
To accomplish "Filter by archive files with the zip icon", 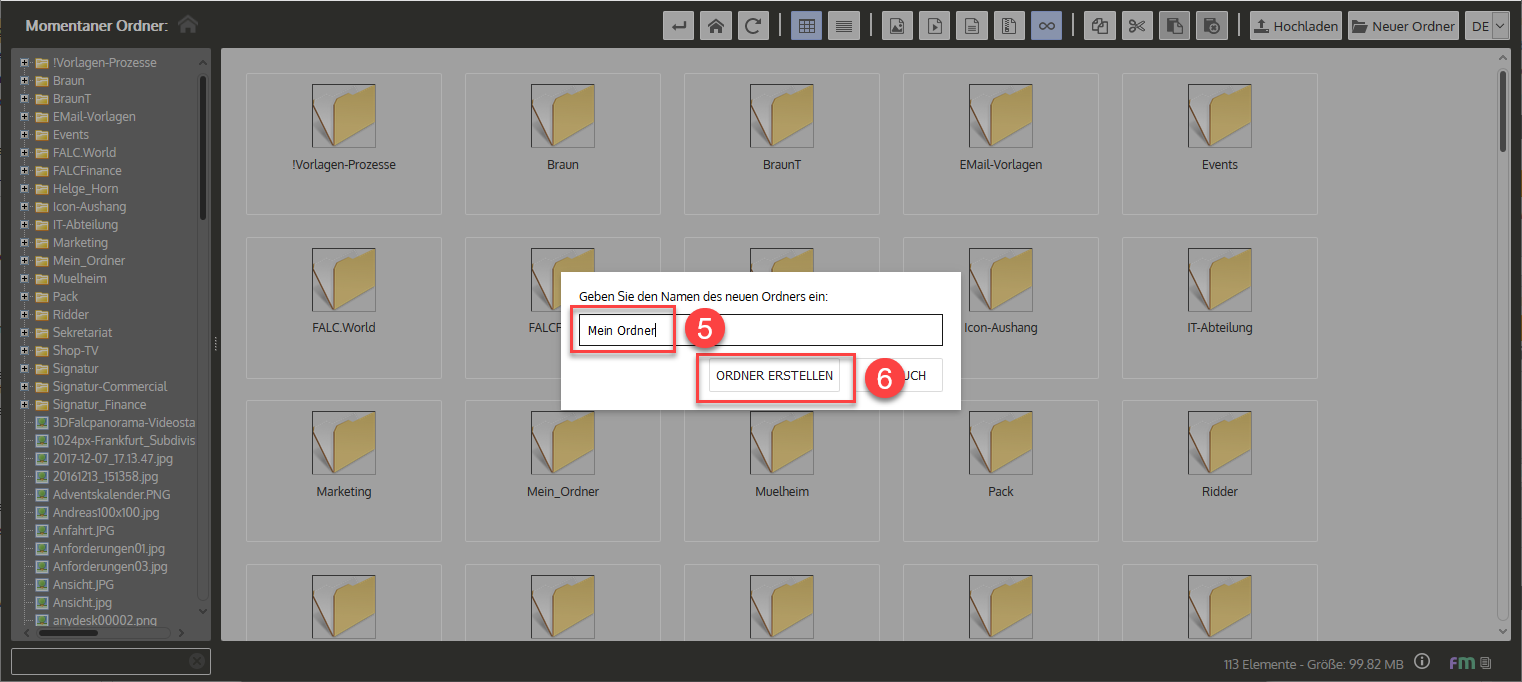I will pyautogui.click(x=1008, y=26).
